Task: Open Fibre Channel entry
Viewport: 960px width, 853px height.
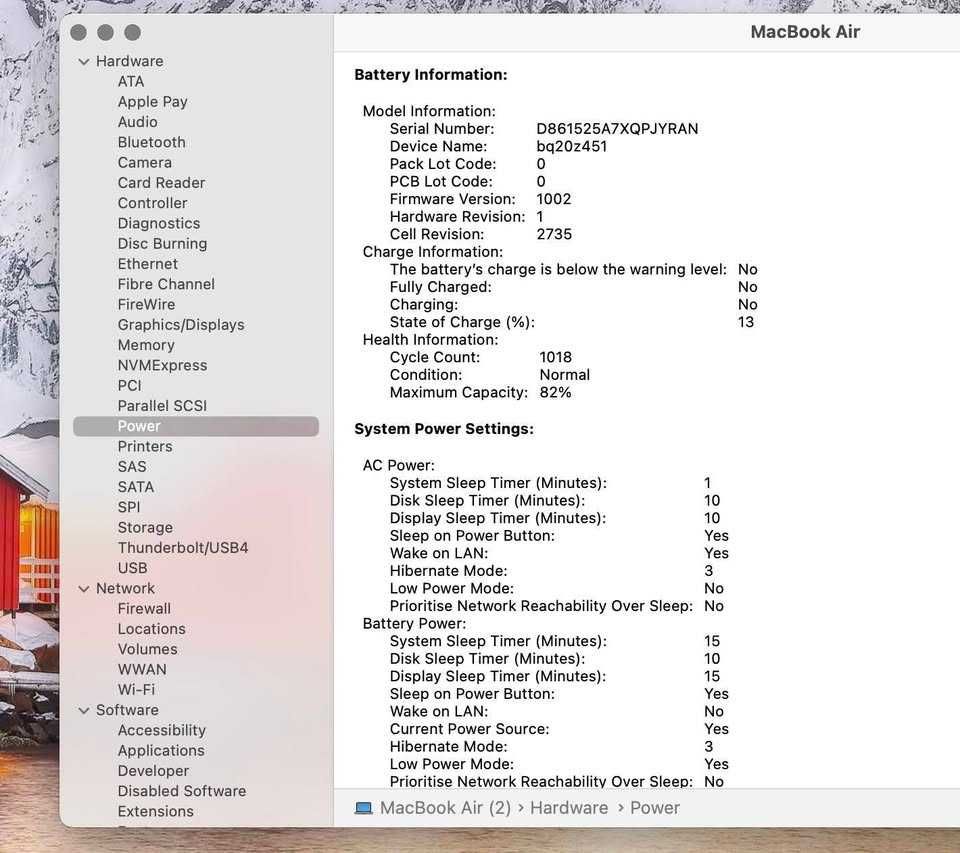Action: [x=166, y=284]
